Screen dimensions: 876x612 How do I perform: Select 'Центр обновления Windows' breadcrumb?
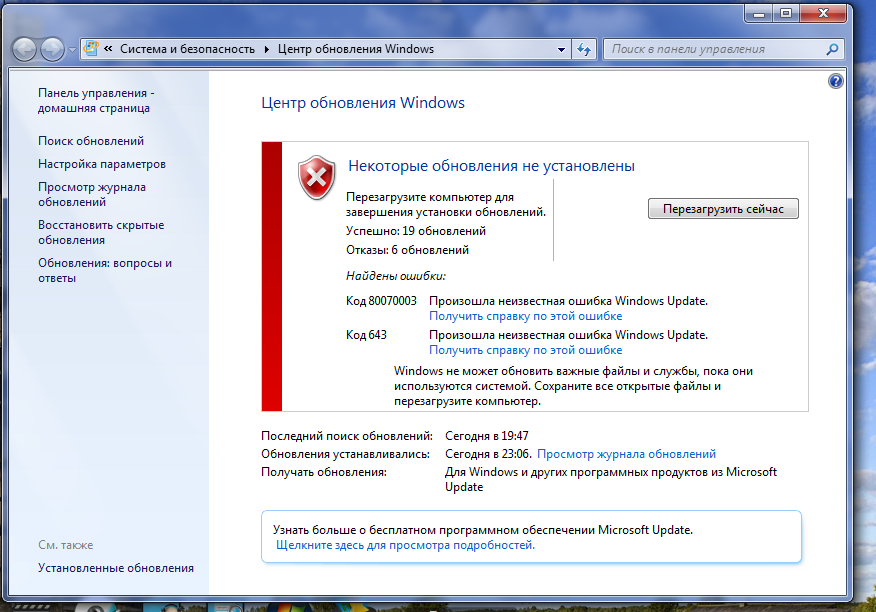point(356,49)
